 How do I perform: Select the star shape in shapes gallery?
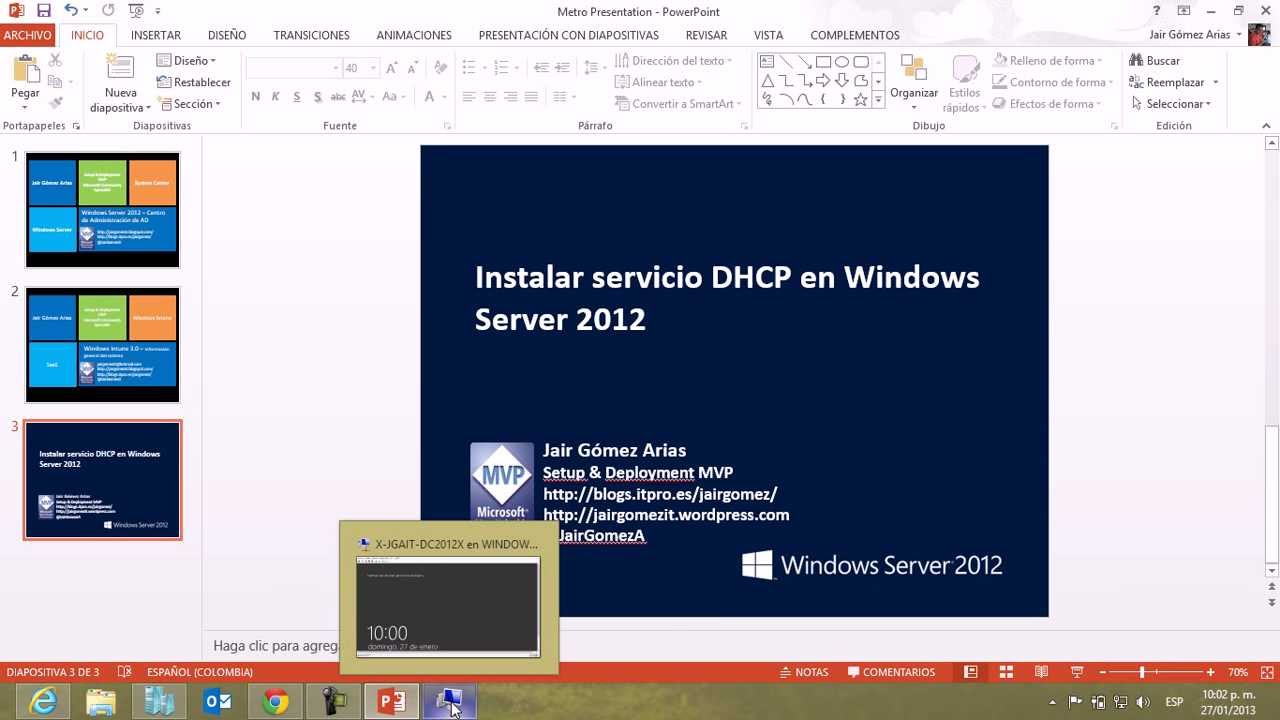861,99
